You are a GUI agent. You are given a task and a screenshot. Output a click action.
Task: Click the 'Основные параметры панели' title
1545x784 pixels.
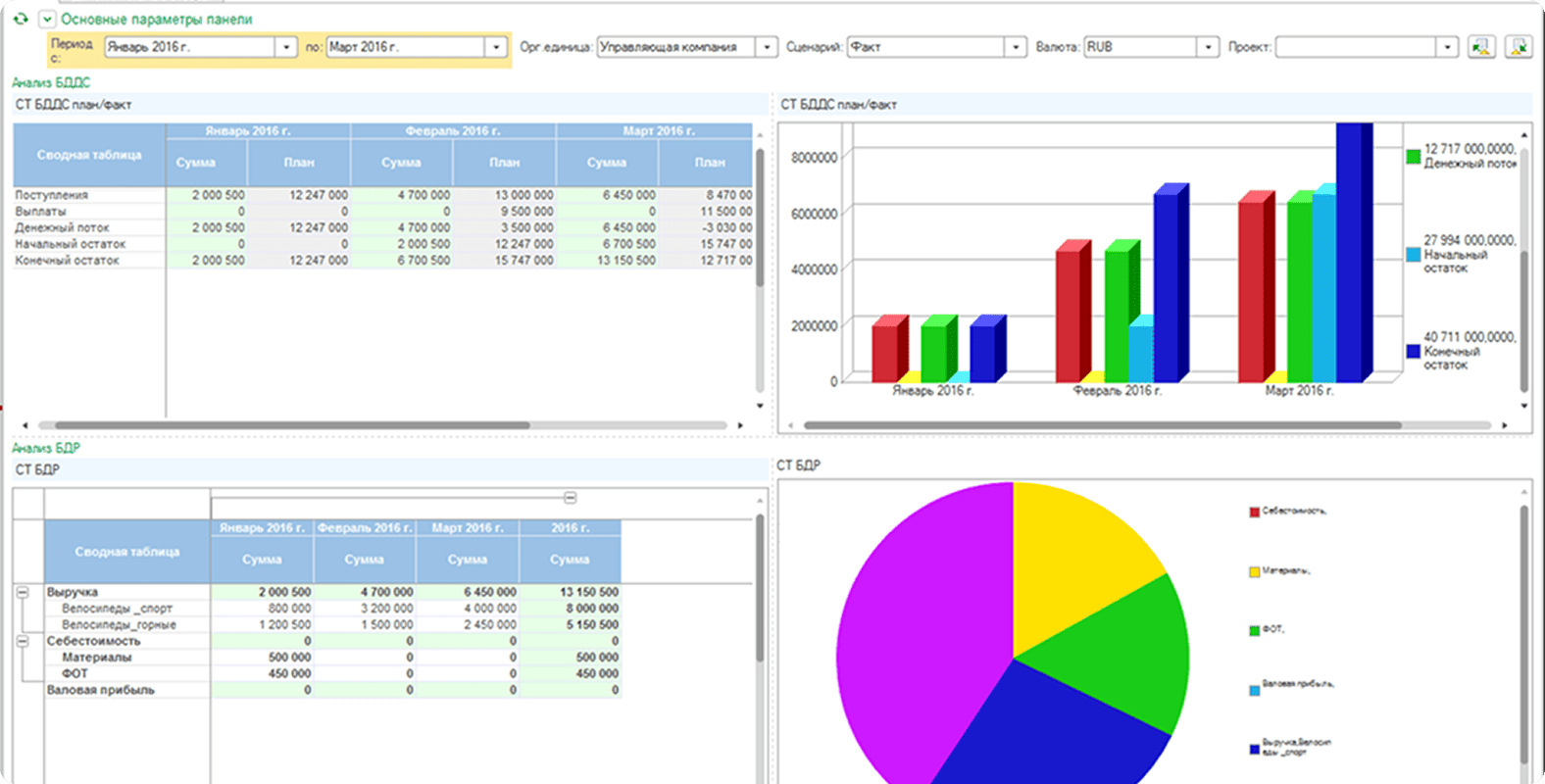(x=157, y=19)
